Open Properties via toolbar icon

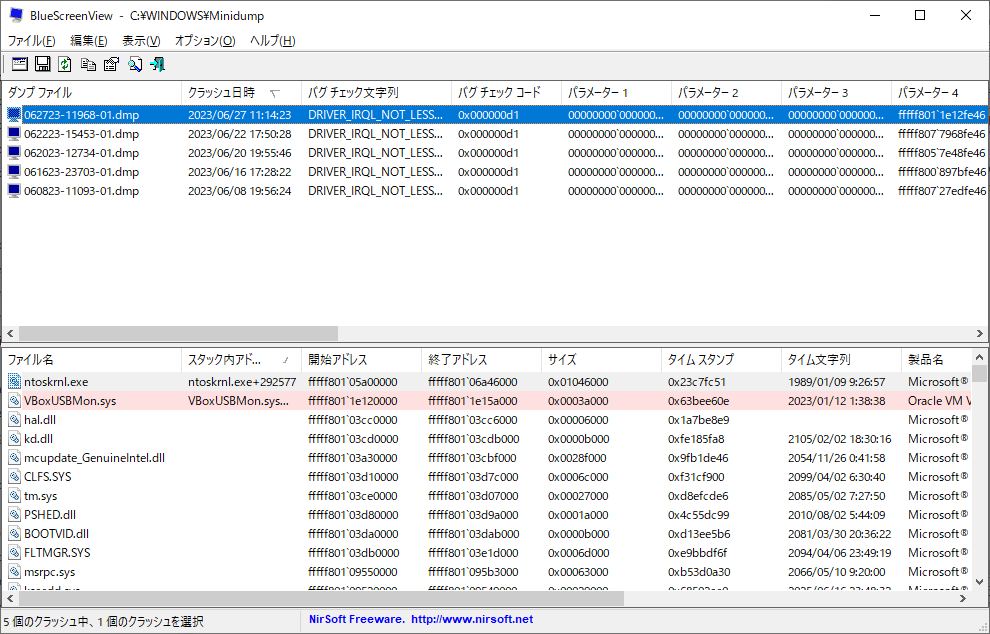pyautogui.click(x=111, y=64)
